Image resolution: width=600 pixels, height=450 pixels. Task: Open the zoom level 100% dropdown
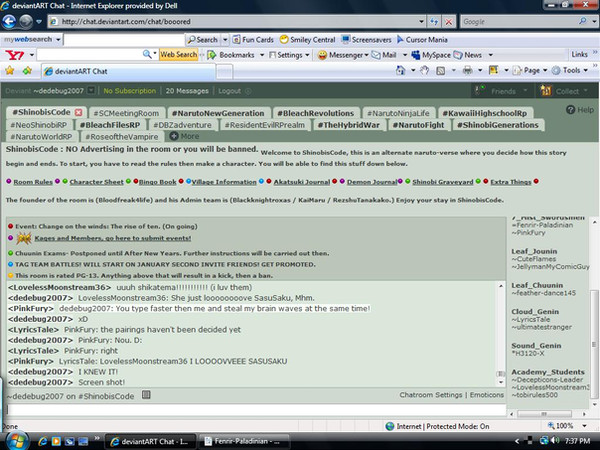point(584,426)
